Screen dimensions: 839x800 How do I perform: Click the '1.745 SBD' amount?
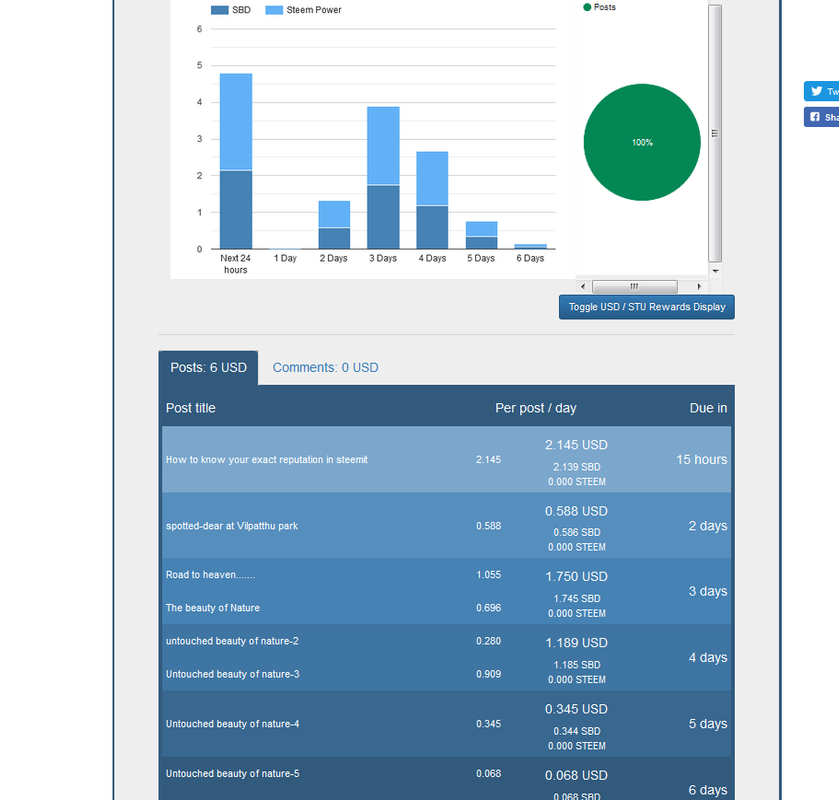click(x=577, y=599)
